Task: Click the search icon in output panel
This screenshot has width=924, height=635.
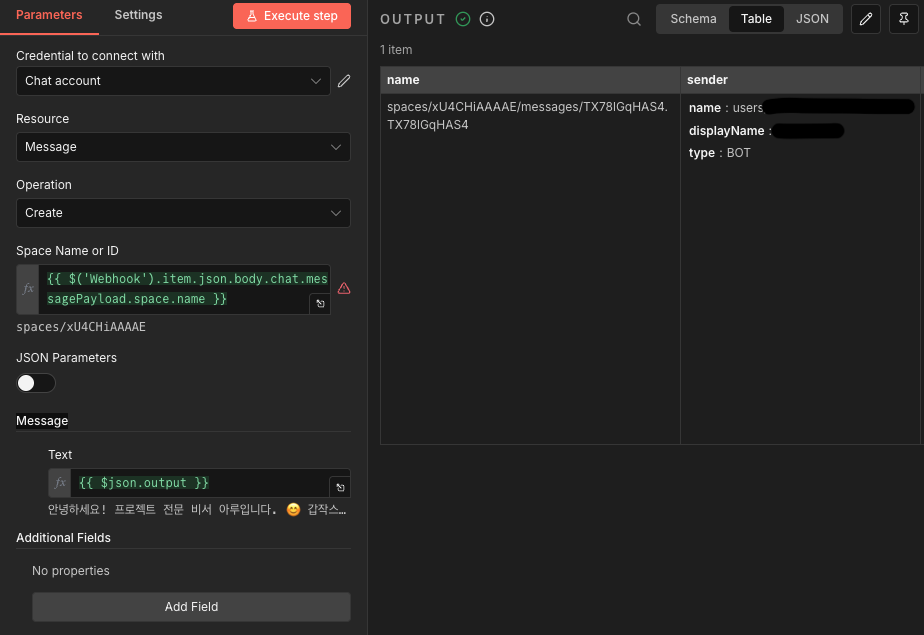Action: point(634,19)
